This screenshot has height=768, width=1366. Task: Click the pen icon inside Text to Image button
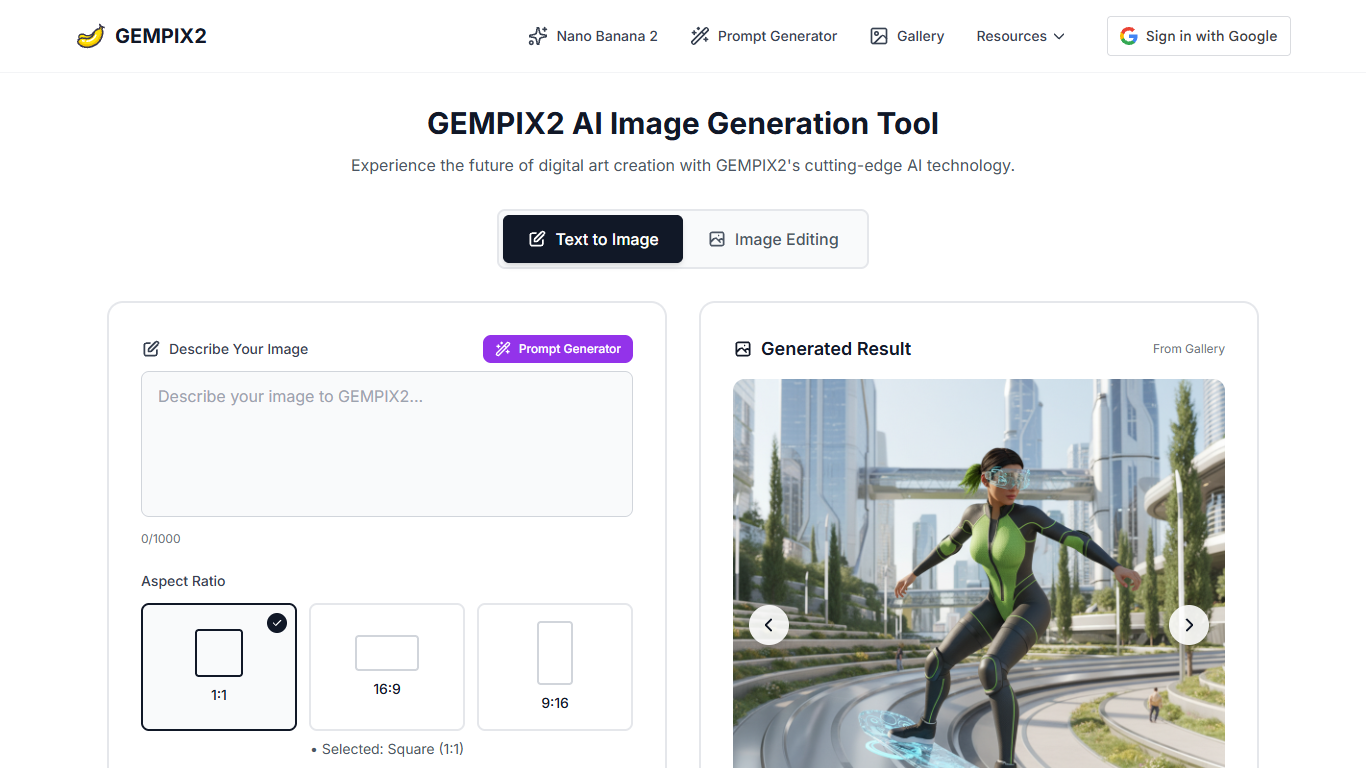click(x=536, y=239)
